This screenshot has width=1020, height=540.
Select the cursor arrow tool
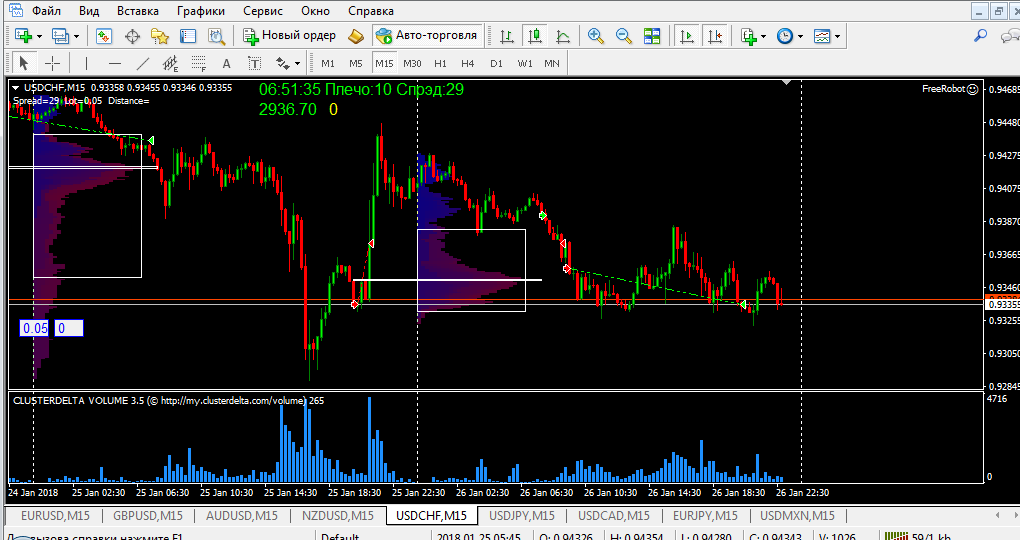pos(24,63)
